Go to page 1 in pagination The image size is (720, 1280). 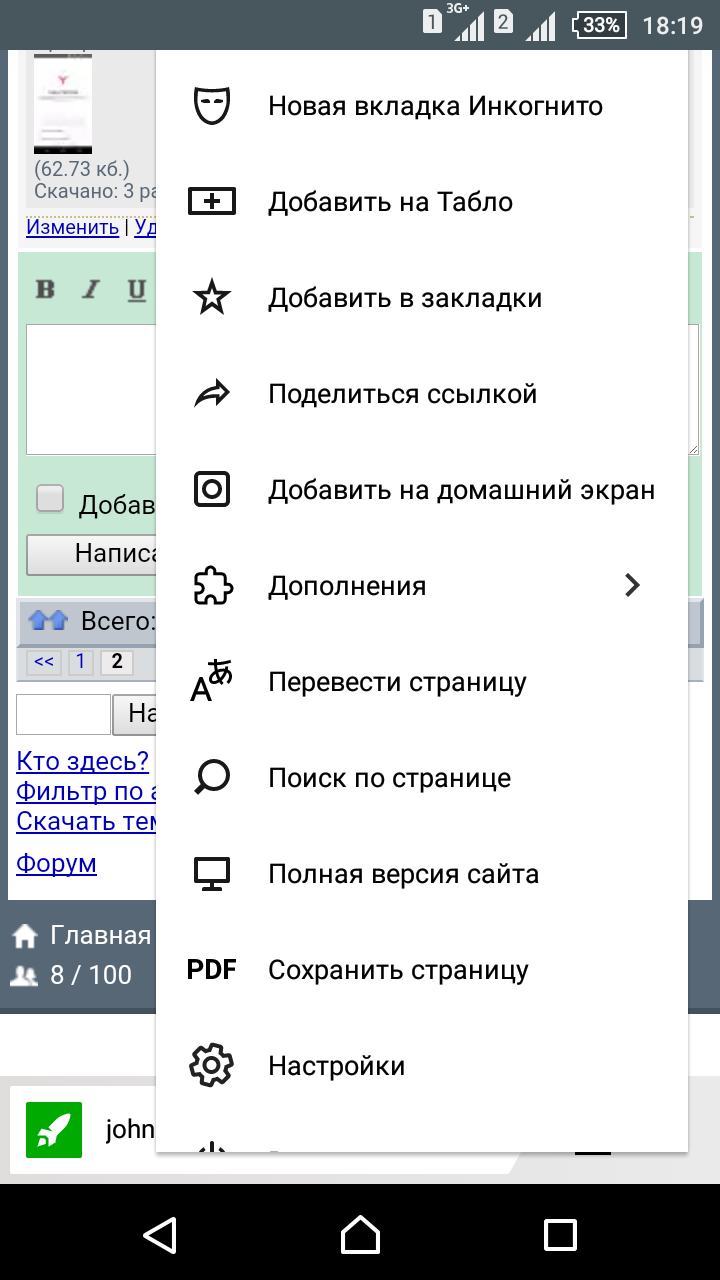coord(81,661)
